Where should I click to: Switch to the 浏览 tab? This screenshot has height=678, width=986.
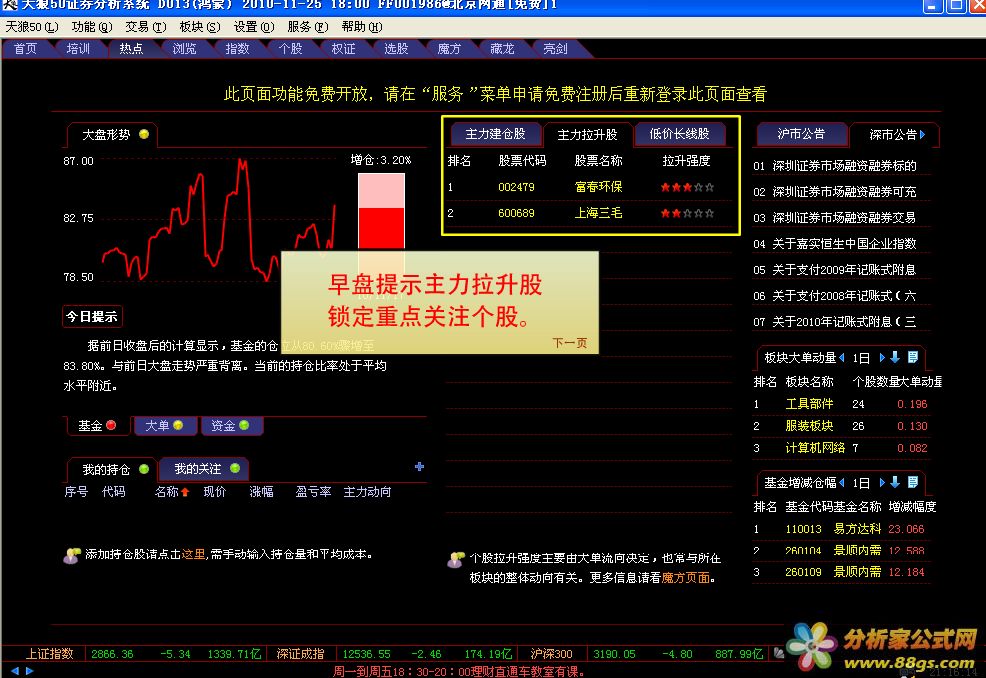184,49
